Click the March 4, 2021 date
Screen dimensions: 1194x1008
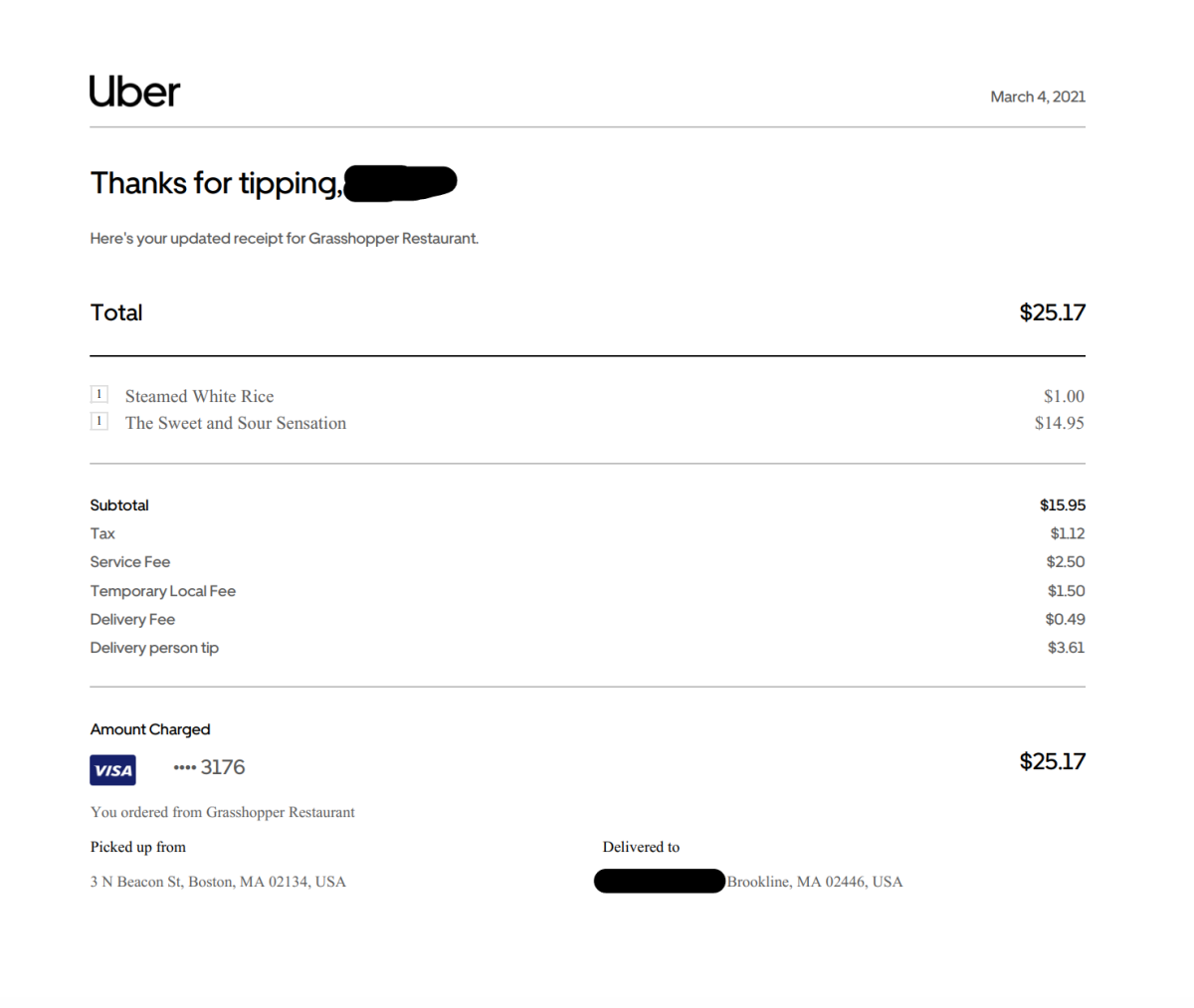(x=1037, y=97)
